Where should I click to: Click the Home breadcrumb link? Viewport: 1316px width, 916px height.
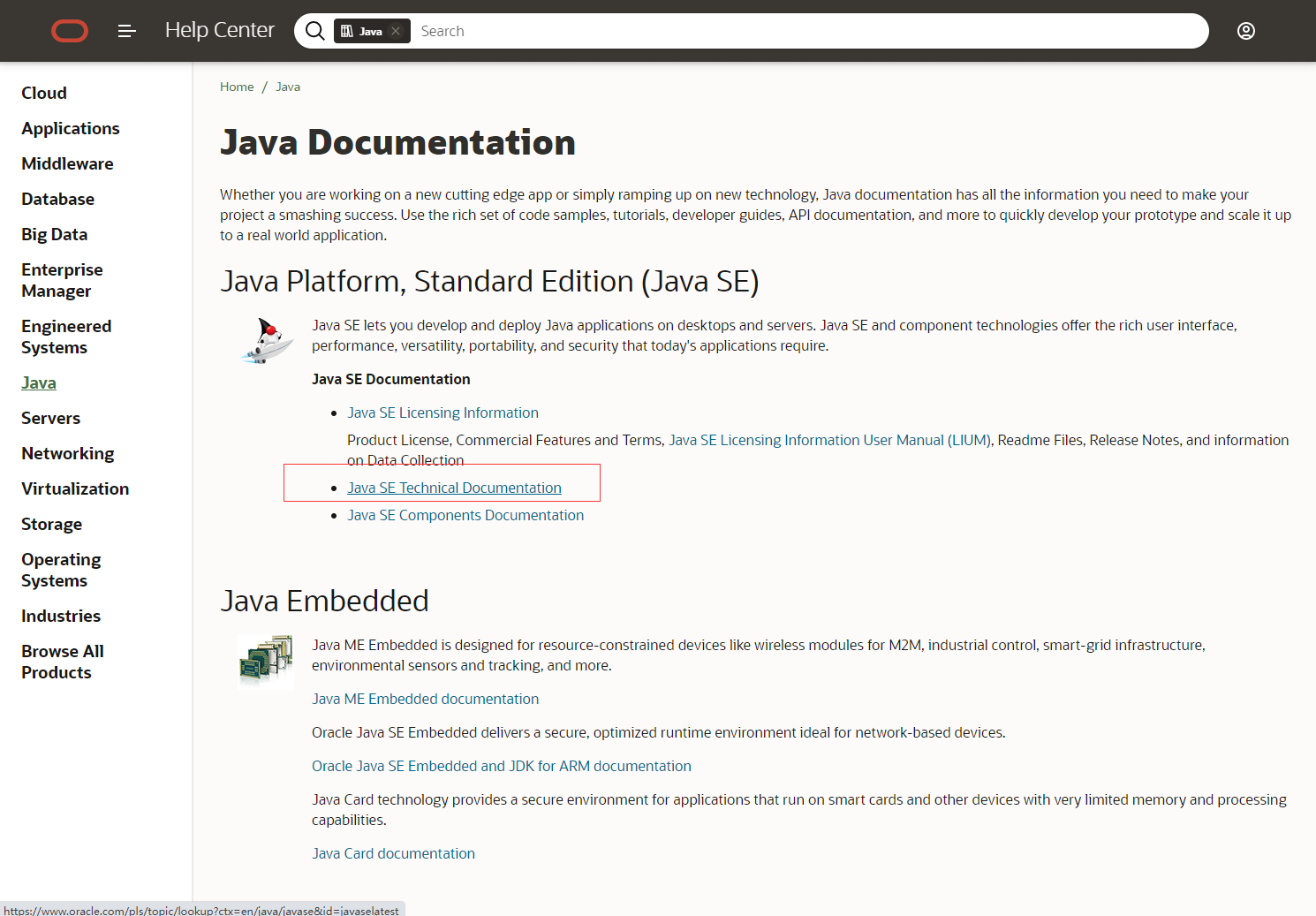237,87
